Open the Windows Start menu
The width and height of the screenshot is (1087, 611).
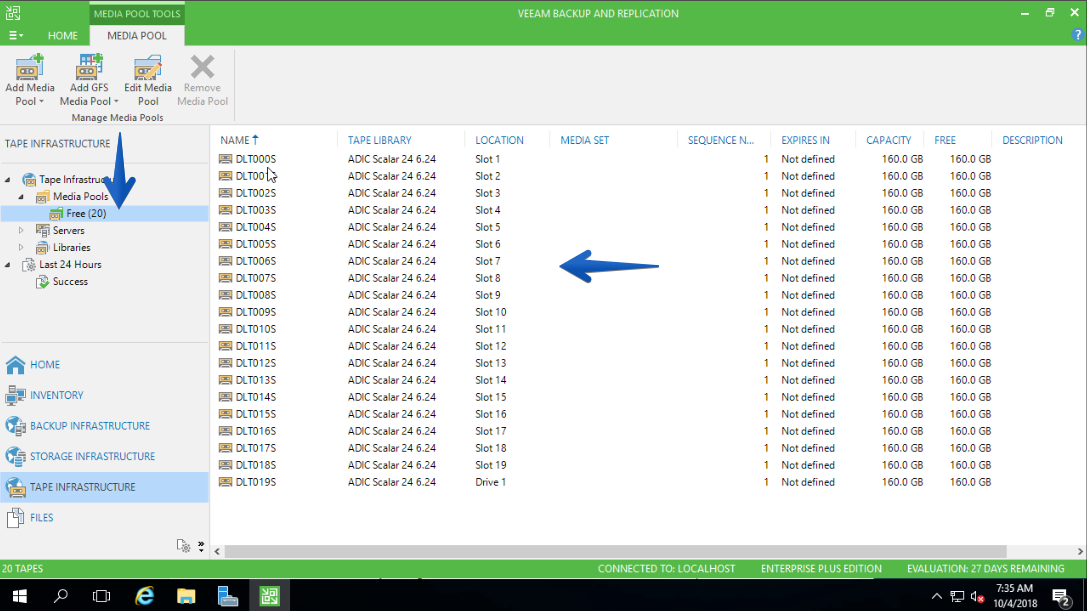(19, 596)
